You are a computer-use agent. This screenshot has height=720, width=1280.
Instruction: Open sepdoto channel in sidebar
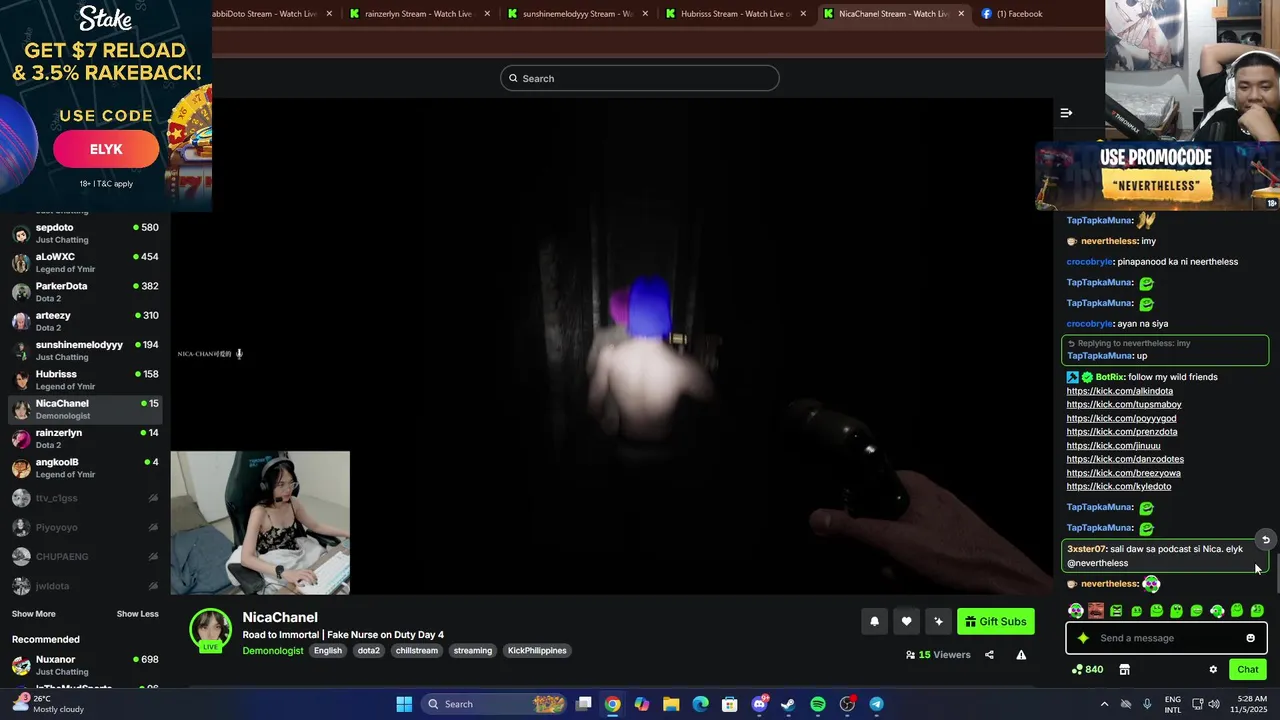click(x=85, y=233)
